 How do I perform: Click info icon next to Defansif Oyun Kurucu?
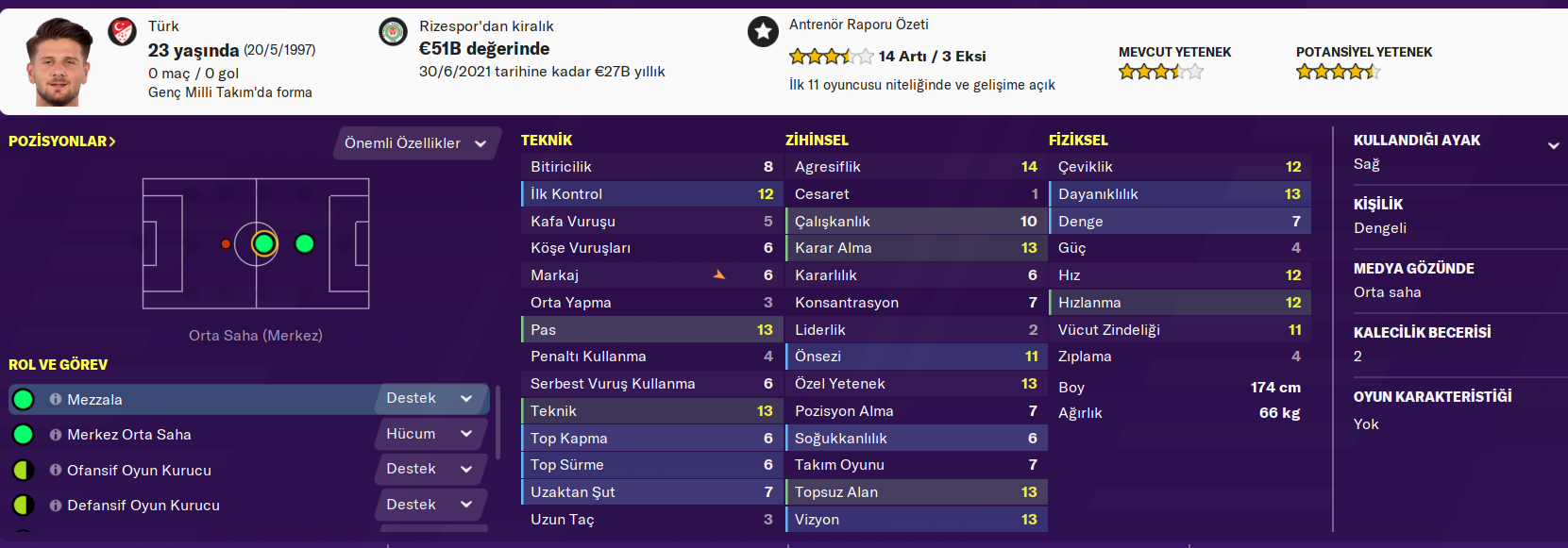click(56, 506)
